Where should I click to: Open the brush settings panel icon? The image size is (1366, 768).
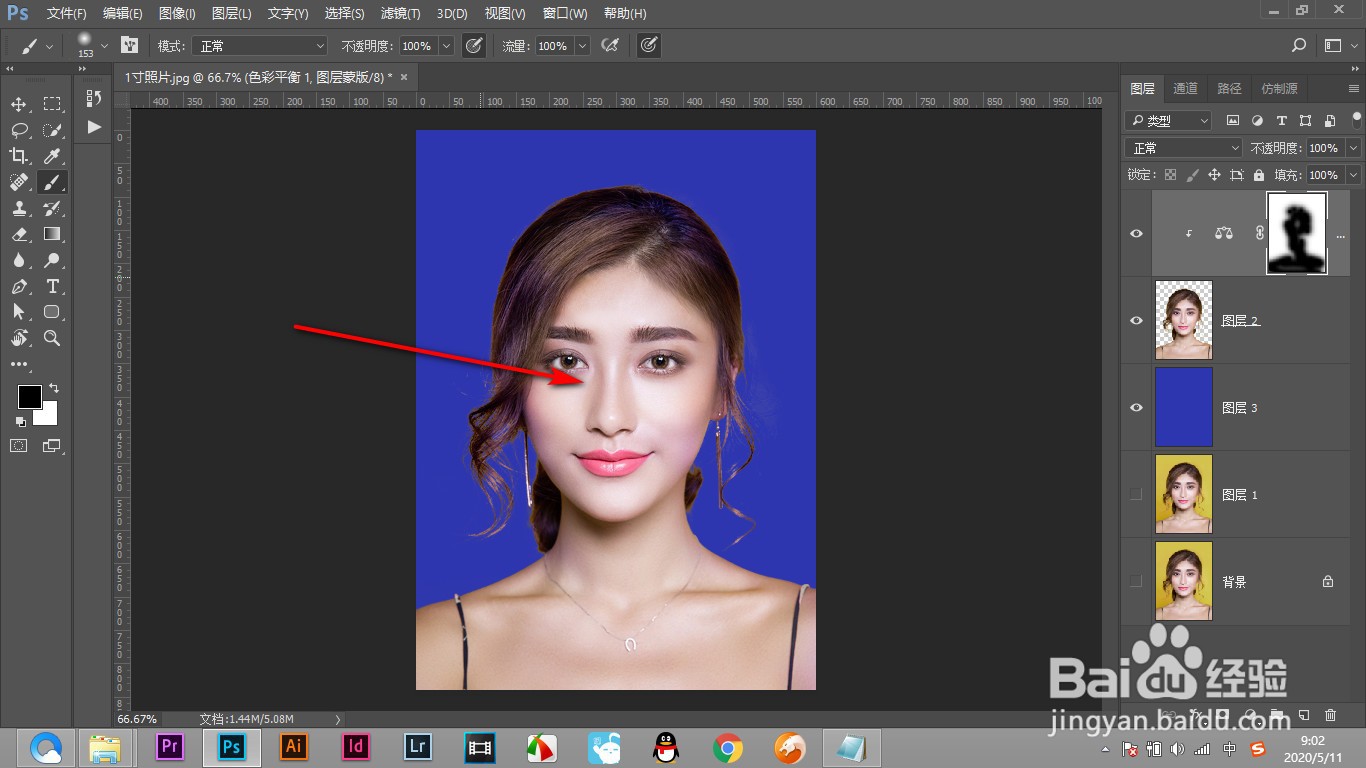[x=129, y=46]
